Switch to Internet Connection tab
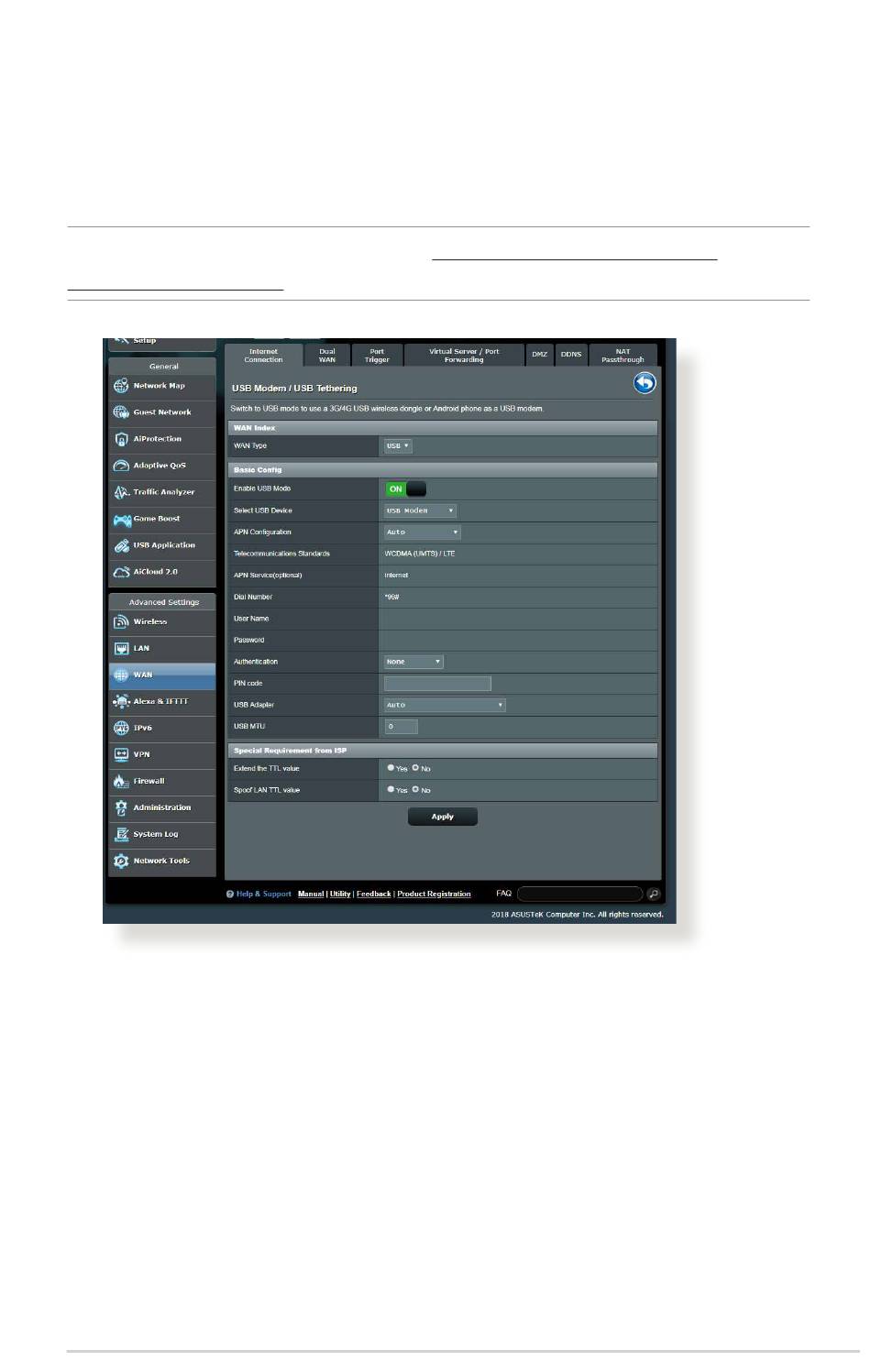Image resolution: width=871 pixels, height=1372 pixels. click(x=263, y=356)
